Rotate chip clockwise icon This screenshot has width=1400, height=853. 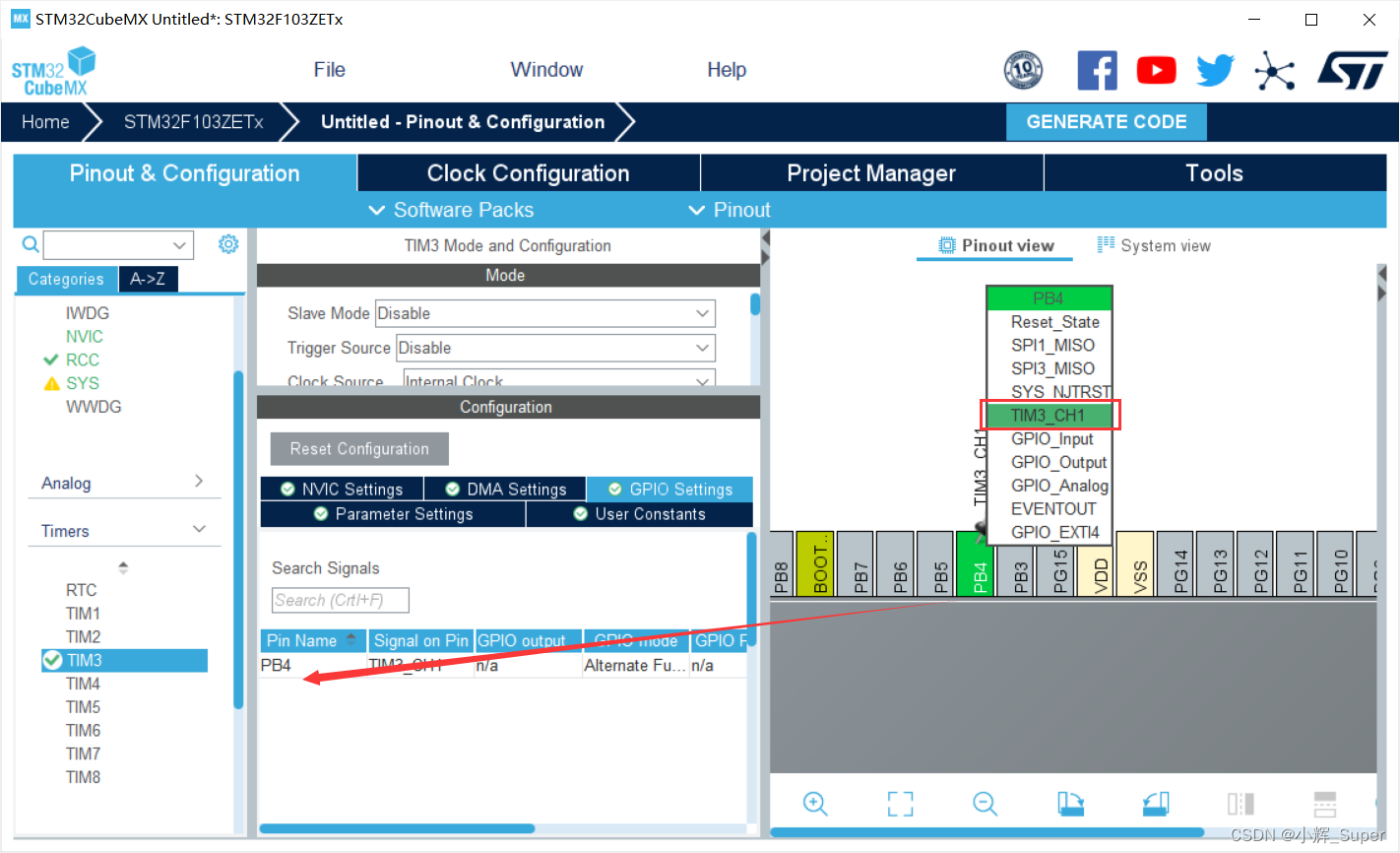point(1070,804)
